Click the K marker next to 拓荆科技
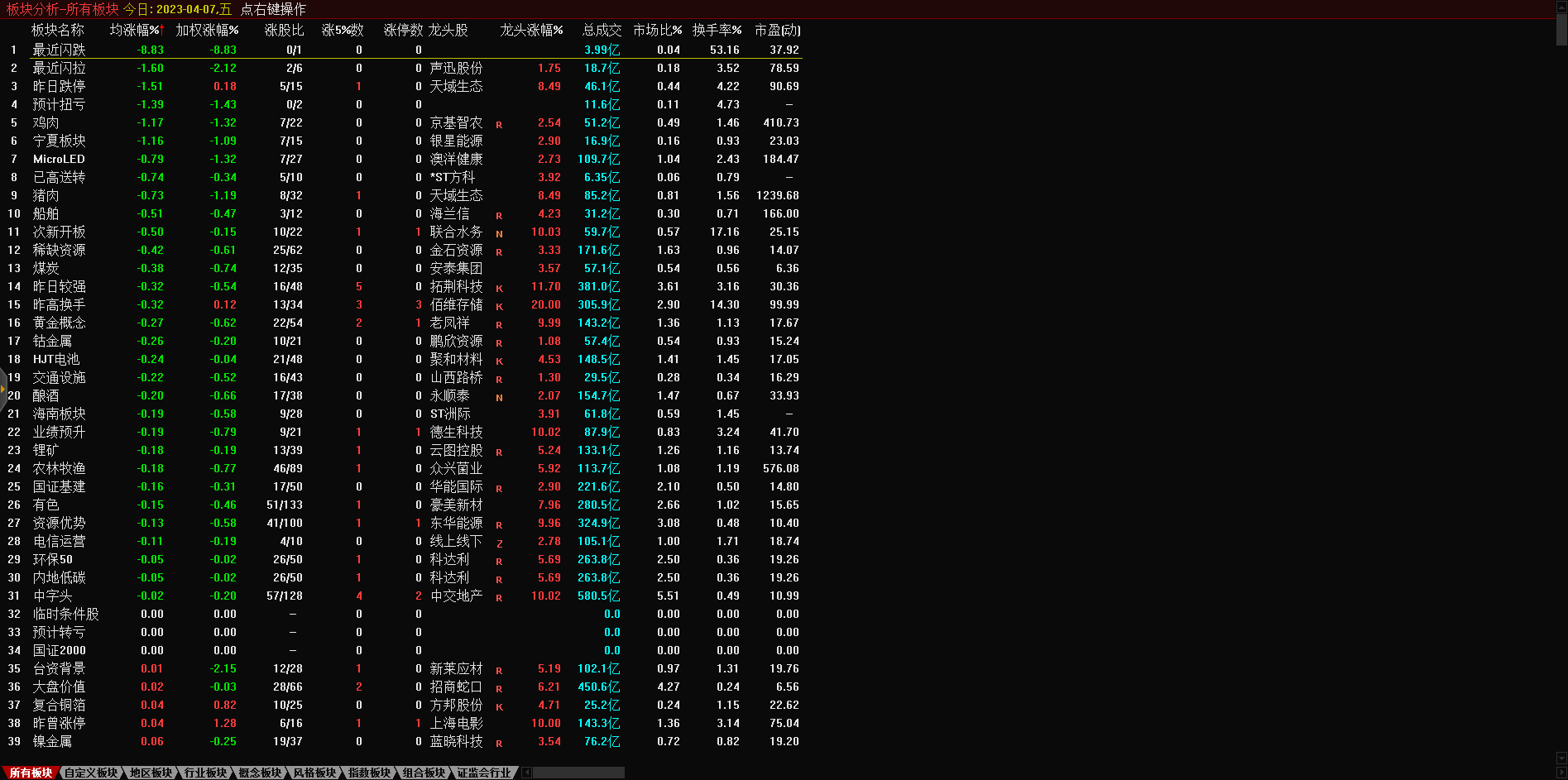 point(499,289)
